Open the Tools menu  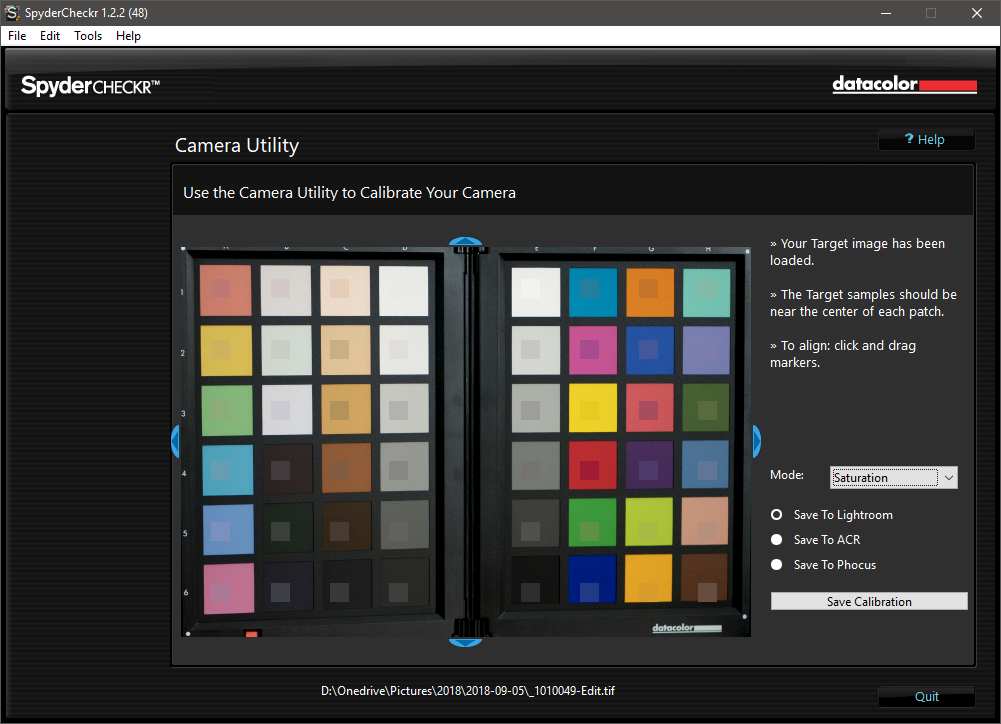click(x=88, y=36)
